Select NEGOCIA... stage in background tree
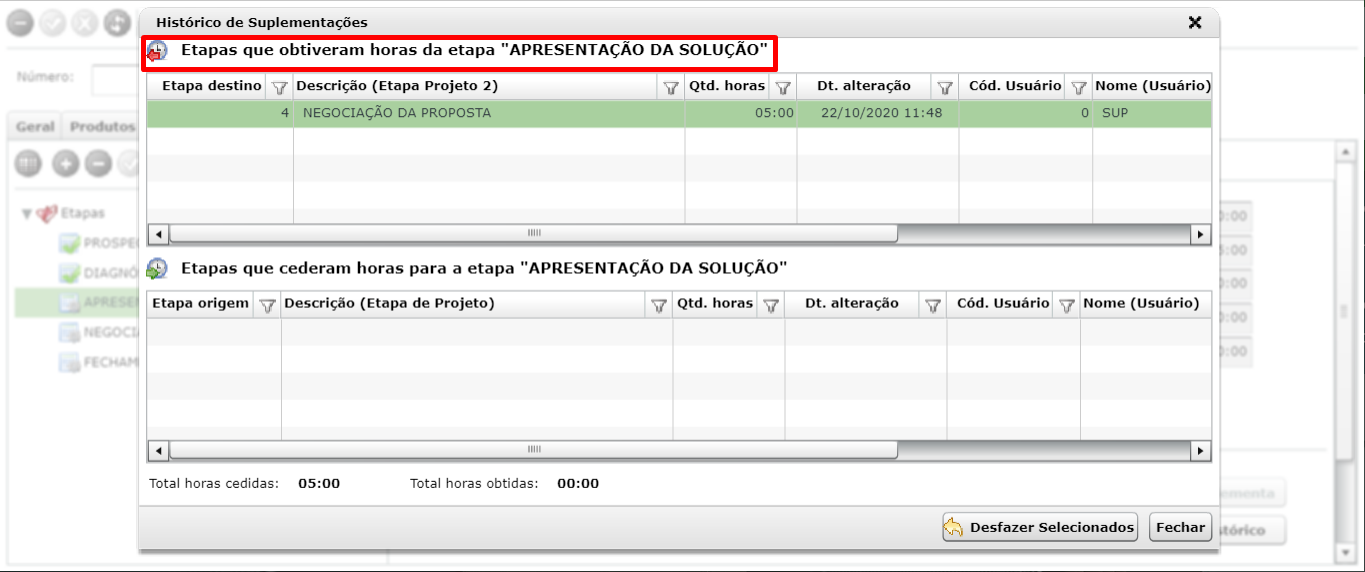 pyautogui.click(x=97, y=332)
